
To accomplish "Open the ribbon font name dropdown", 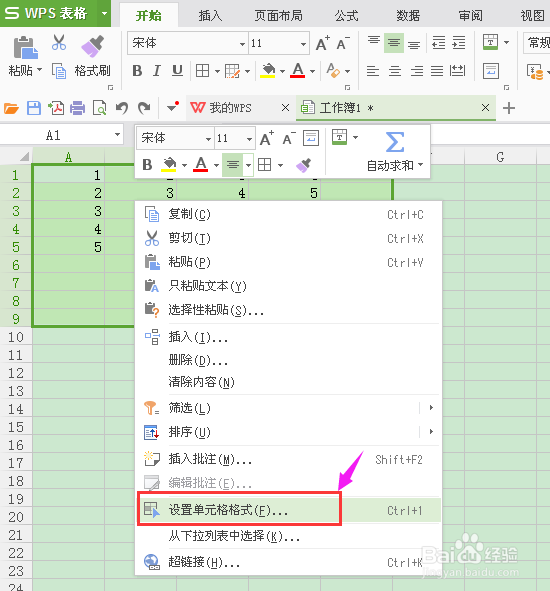I will 242,44.
